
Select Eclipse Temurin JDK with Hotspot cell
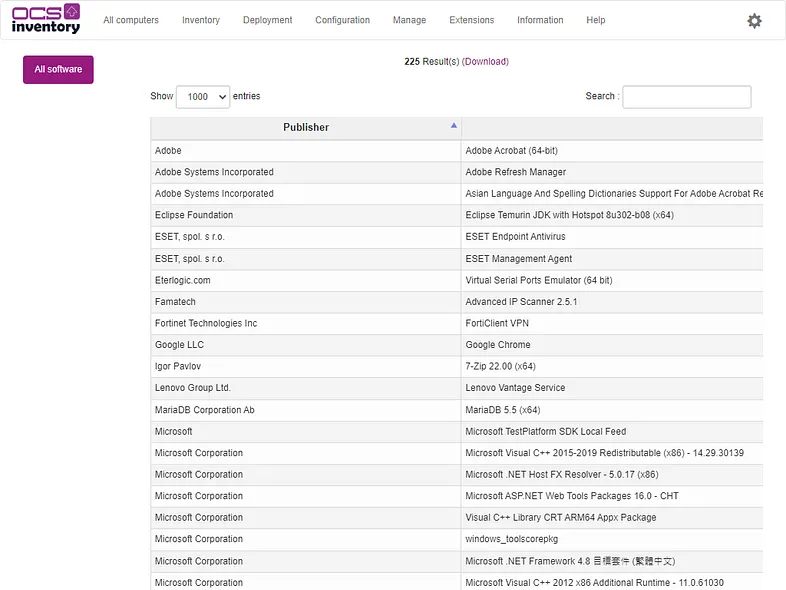(612, 215)
